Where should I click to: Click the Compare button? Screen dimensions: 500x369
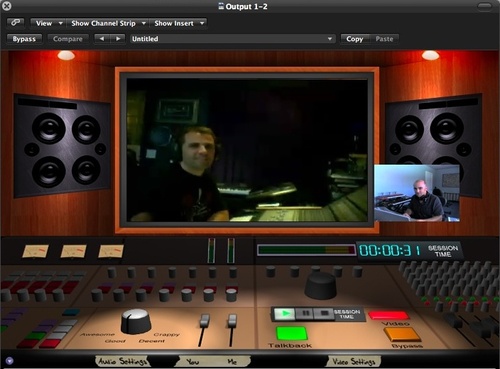[68, 39]
